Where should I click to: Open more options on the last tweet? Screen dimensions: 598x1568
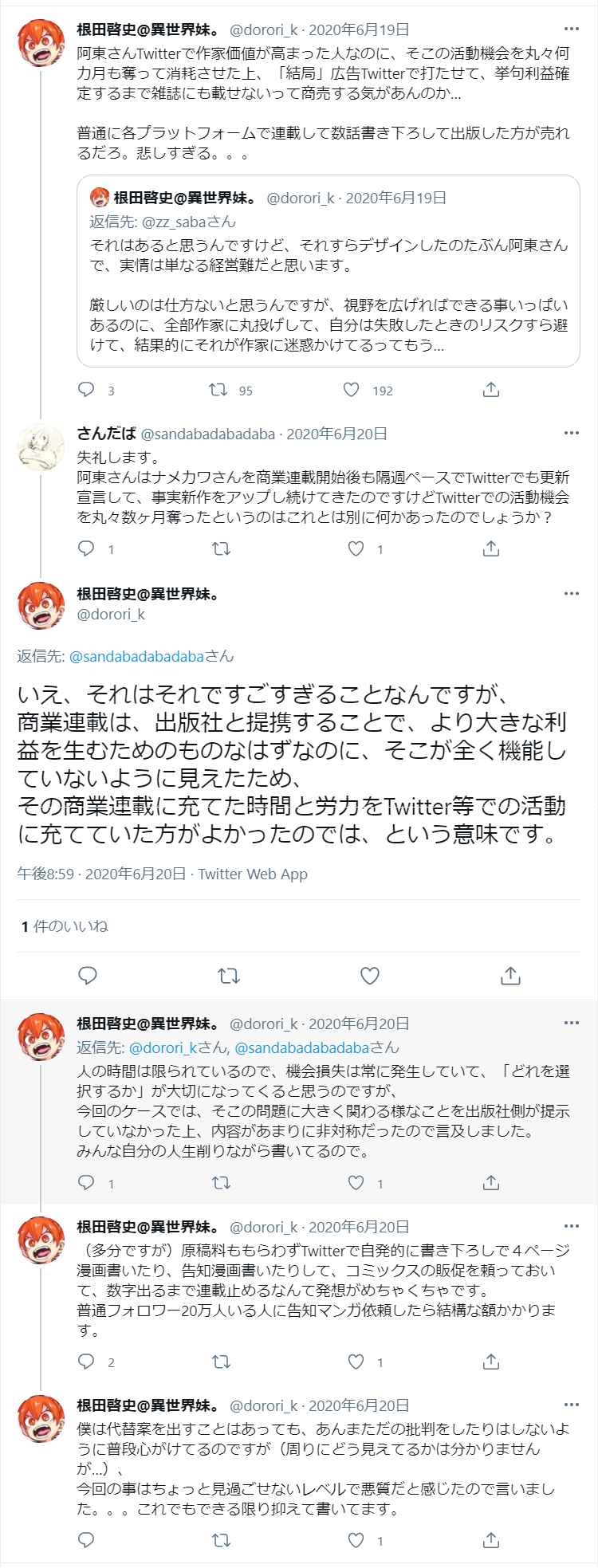(x=571, y=1405)
